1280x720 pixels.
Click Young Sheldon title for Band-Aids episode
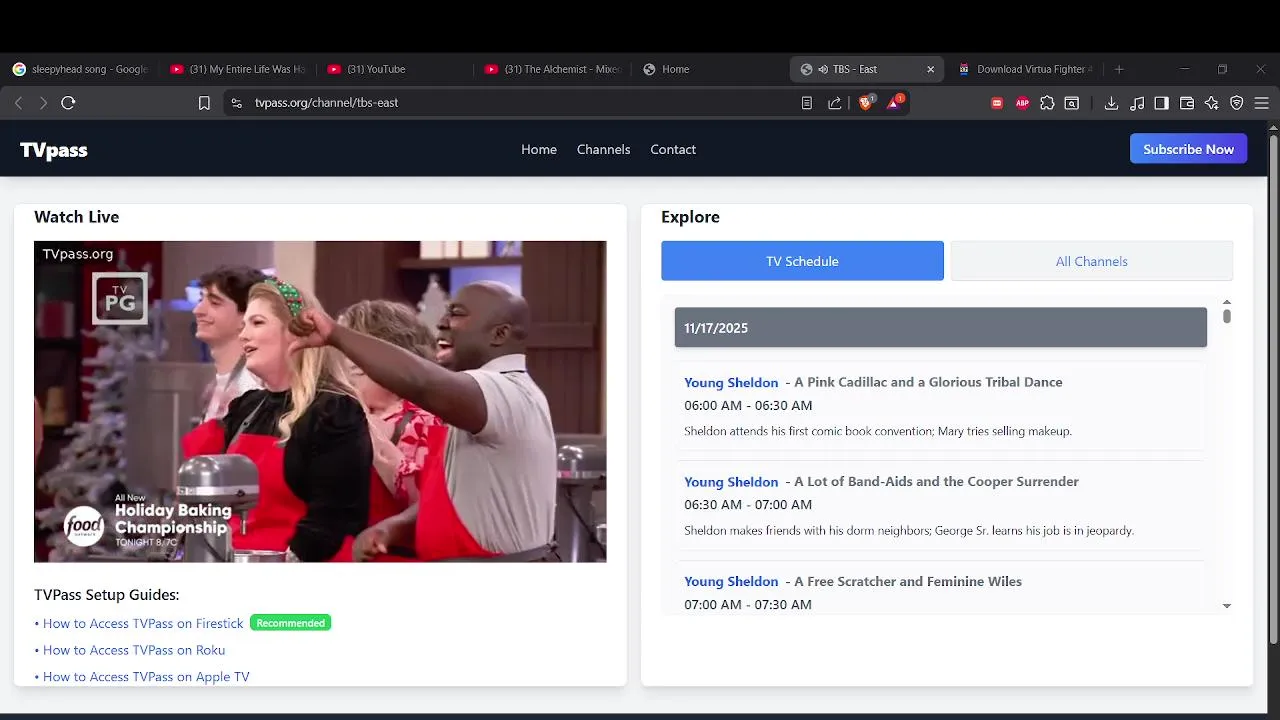click(731, 481)
